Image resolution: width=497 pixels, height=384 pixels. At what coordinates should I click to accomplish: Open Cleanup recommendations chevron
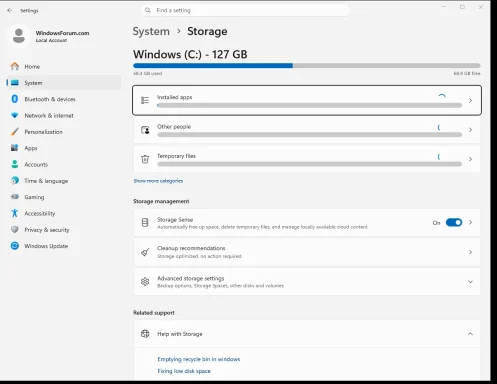(x=470, y=252)
